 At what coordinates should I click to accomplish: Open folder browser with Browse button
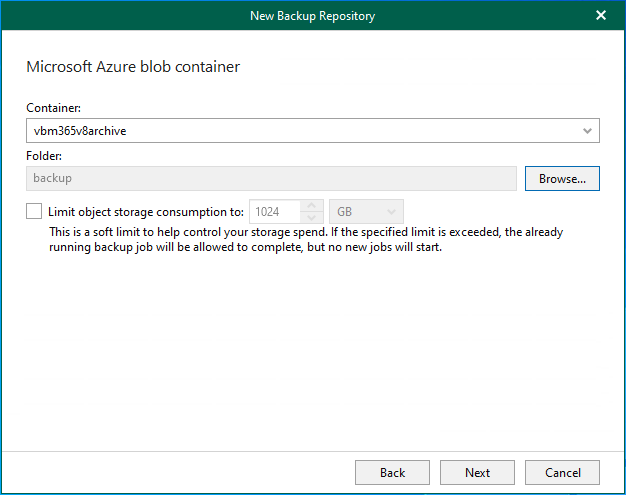(x=562, y=178)
